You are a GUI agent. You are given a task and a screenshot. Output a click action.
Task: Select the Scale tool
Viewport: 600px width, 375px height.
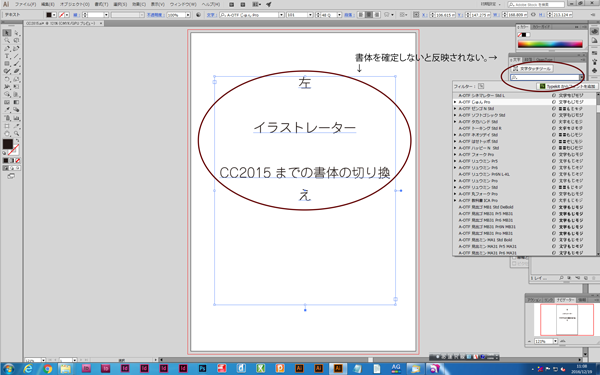click(16, 79)
